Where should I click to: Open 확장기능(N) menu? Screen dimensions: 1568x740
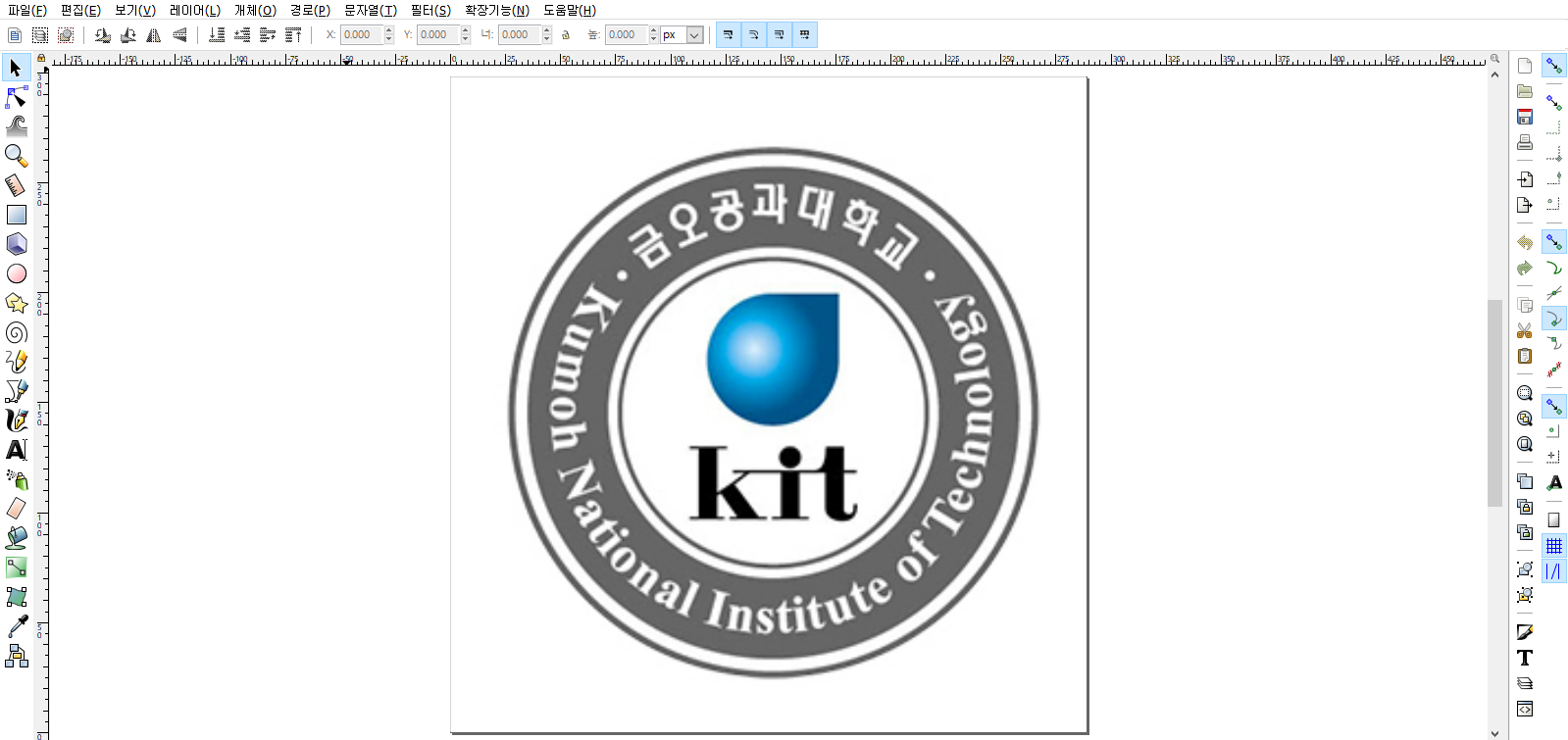(497, 10)
